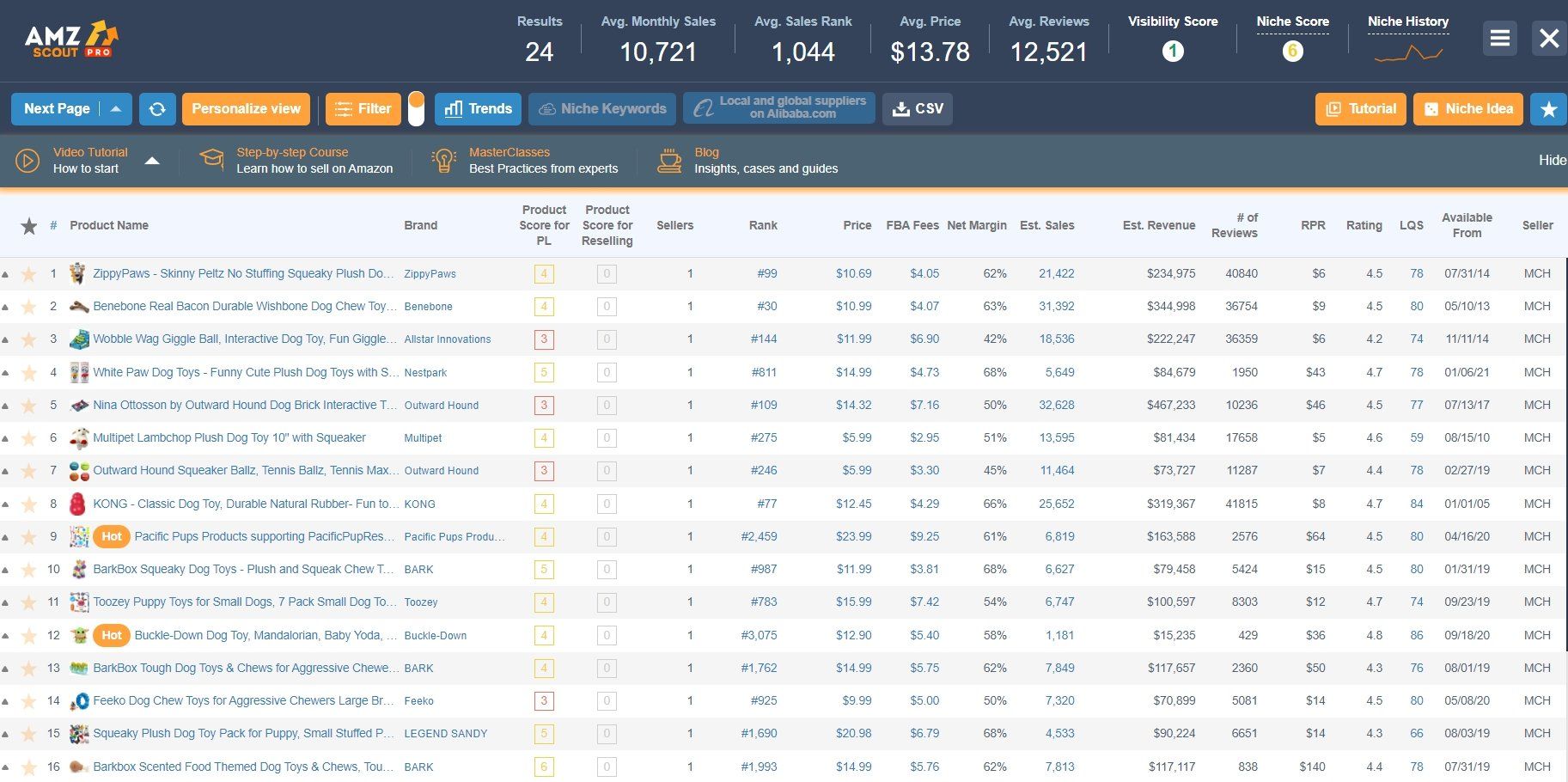Open Wobble Wag Giggle Ball product thumbnail
This screenshot has width=1568, height=782.
click(x=79, y=339)
